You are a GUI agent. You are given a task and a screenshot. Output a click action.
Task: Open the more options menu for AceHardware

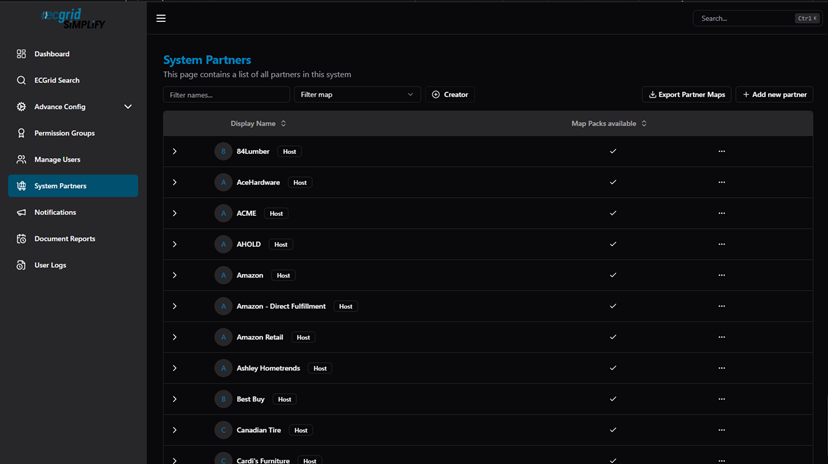722,182
